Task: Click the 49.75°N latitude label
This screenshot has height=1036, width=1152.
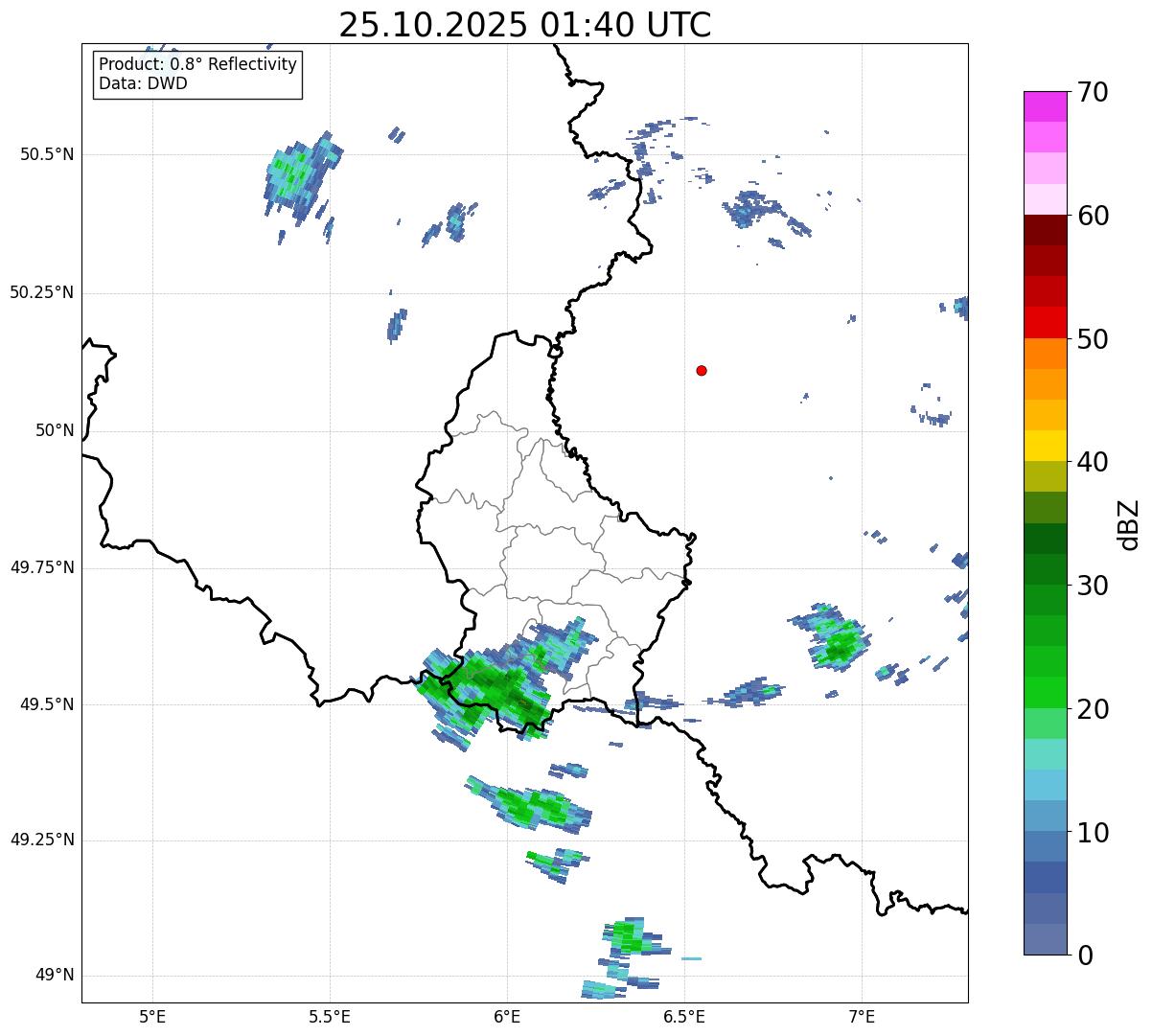Action: 42,567
